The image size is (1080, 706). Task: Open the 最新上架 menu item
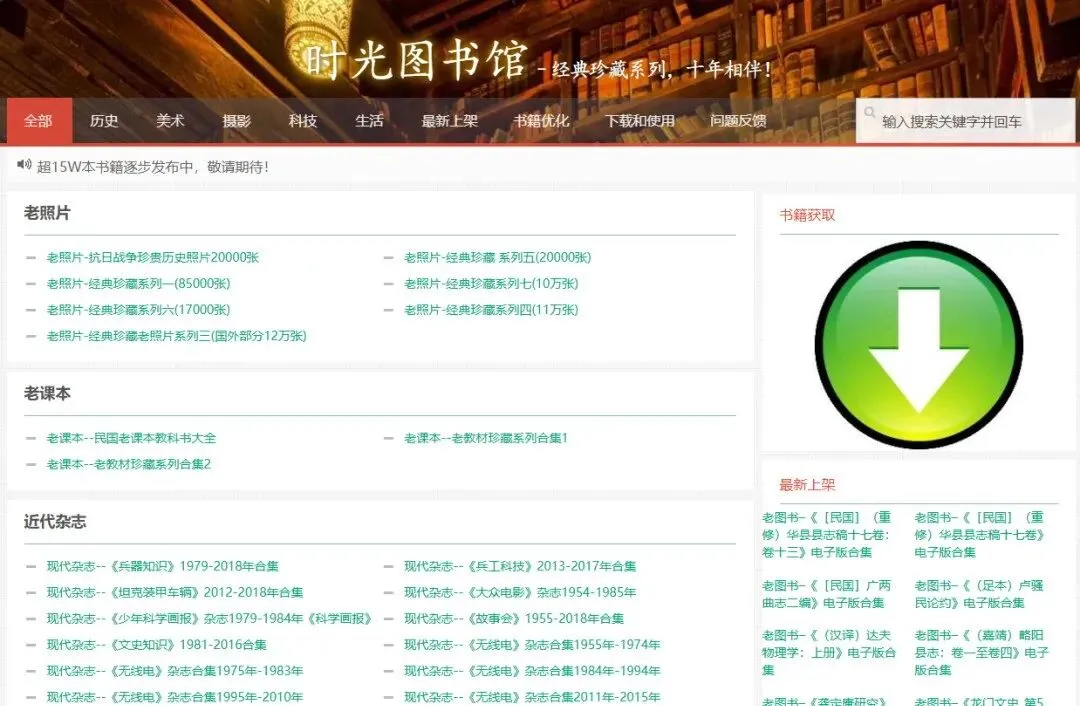[450, 121]
